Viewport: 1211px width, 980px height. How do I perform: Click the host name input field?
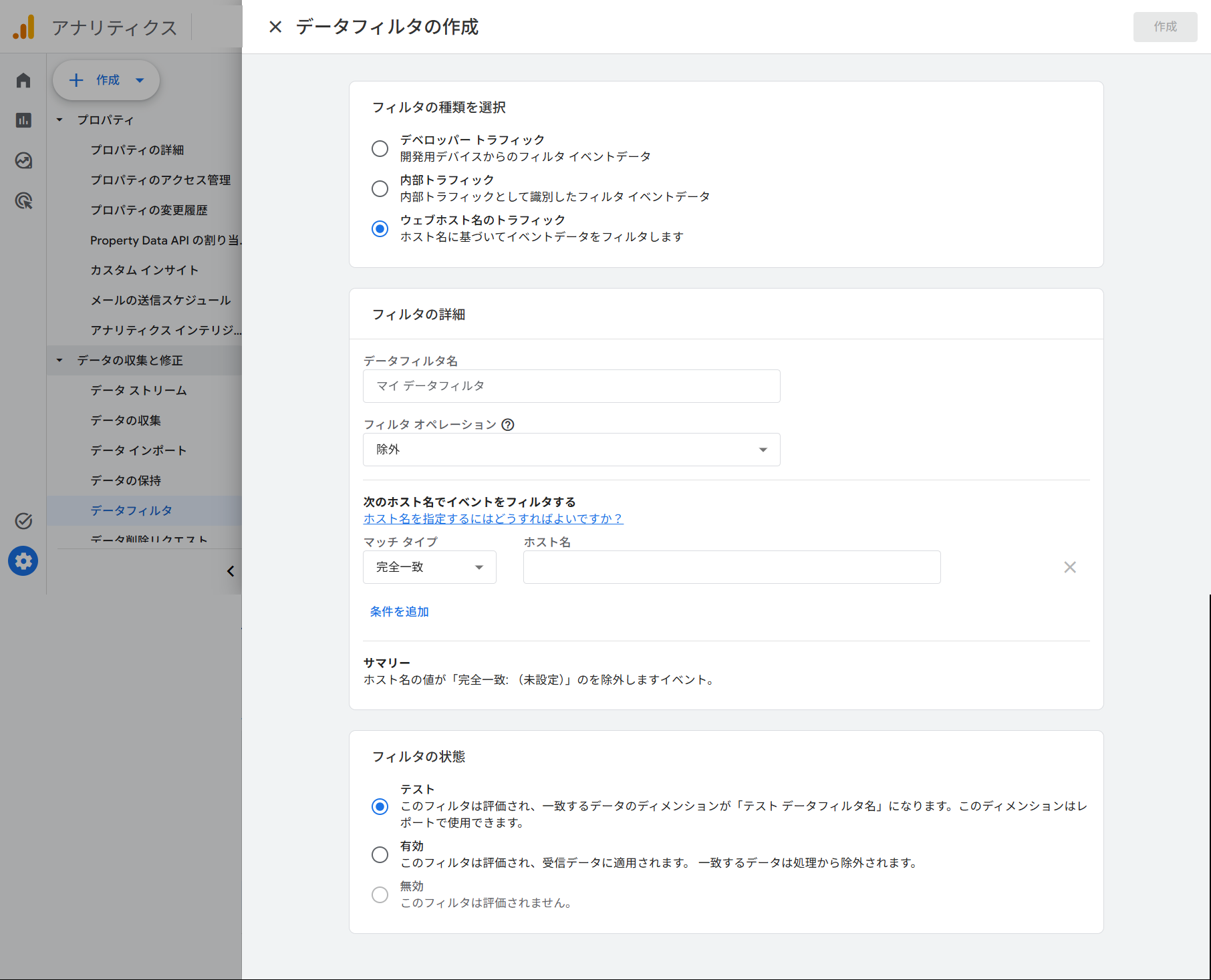coord(732,567)
